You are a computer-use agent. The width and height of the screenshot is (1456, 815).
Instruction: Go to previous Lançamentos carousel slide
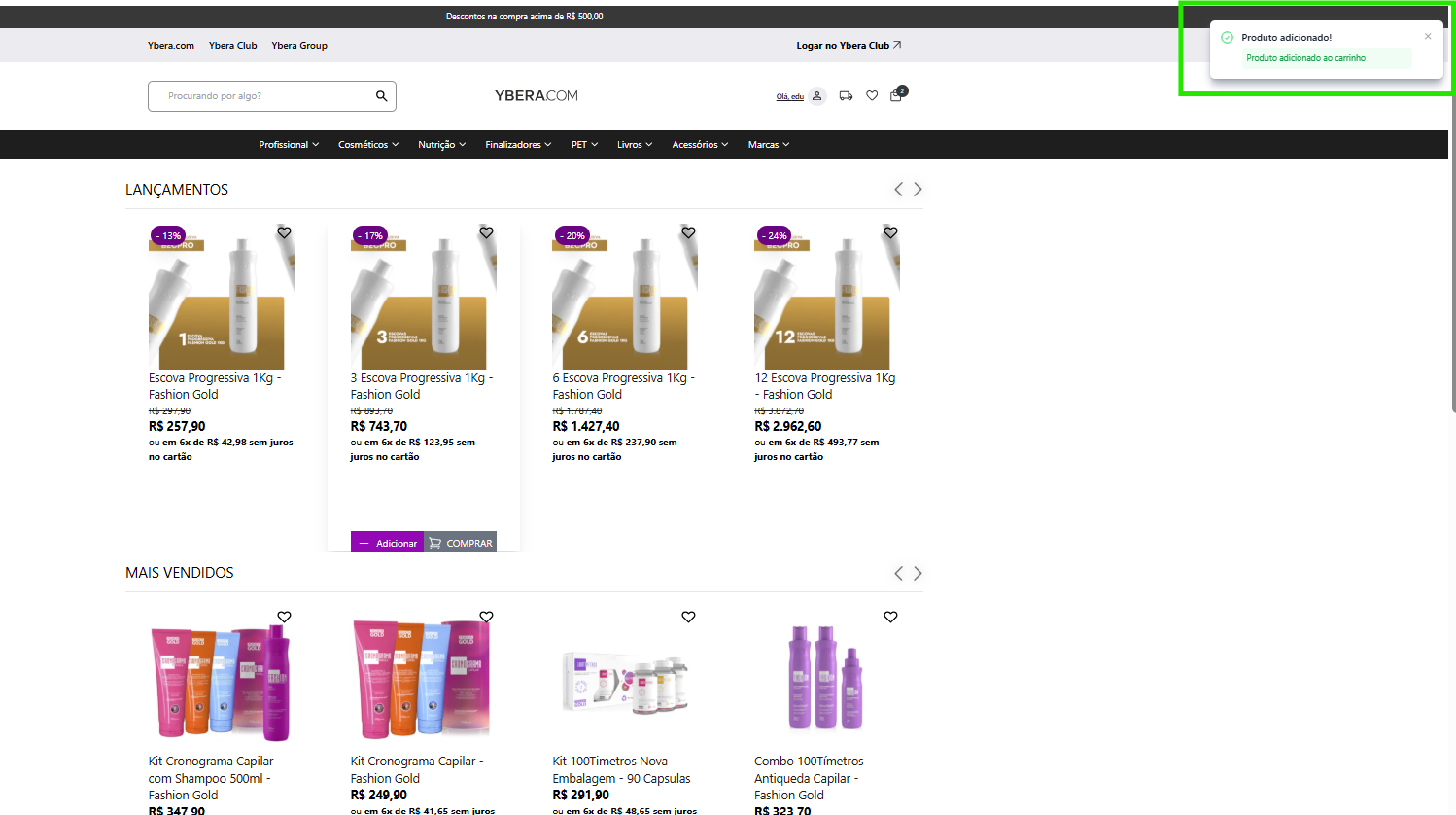click(898, 190)
